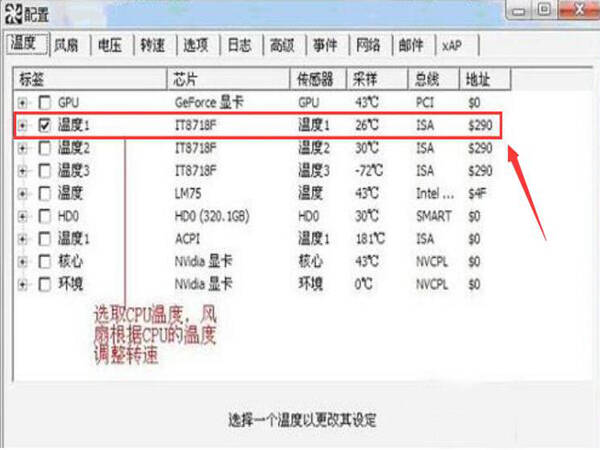600x450 pixels.
Task: Click the $4F address cell
Action: point(477,194)
